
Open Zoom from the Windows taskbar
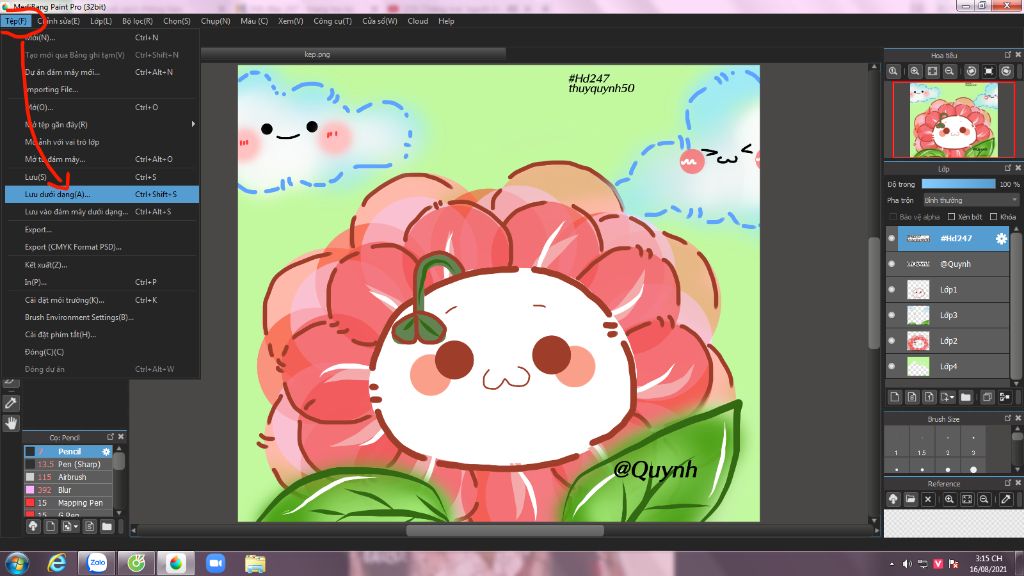[216, 563]
